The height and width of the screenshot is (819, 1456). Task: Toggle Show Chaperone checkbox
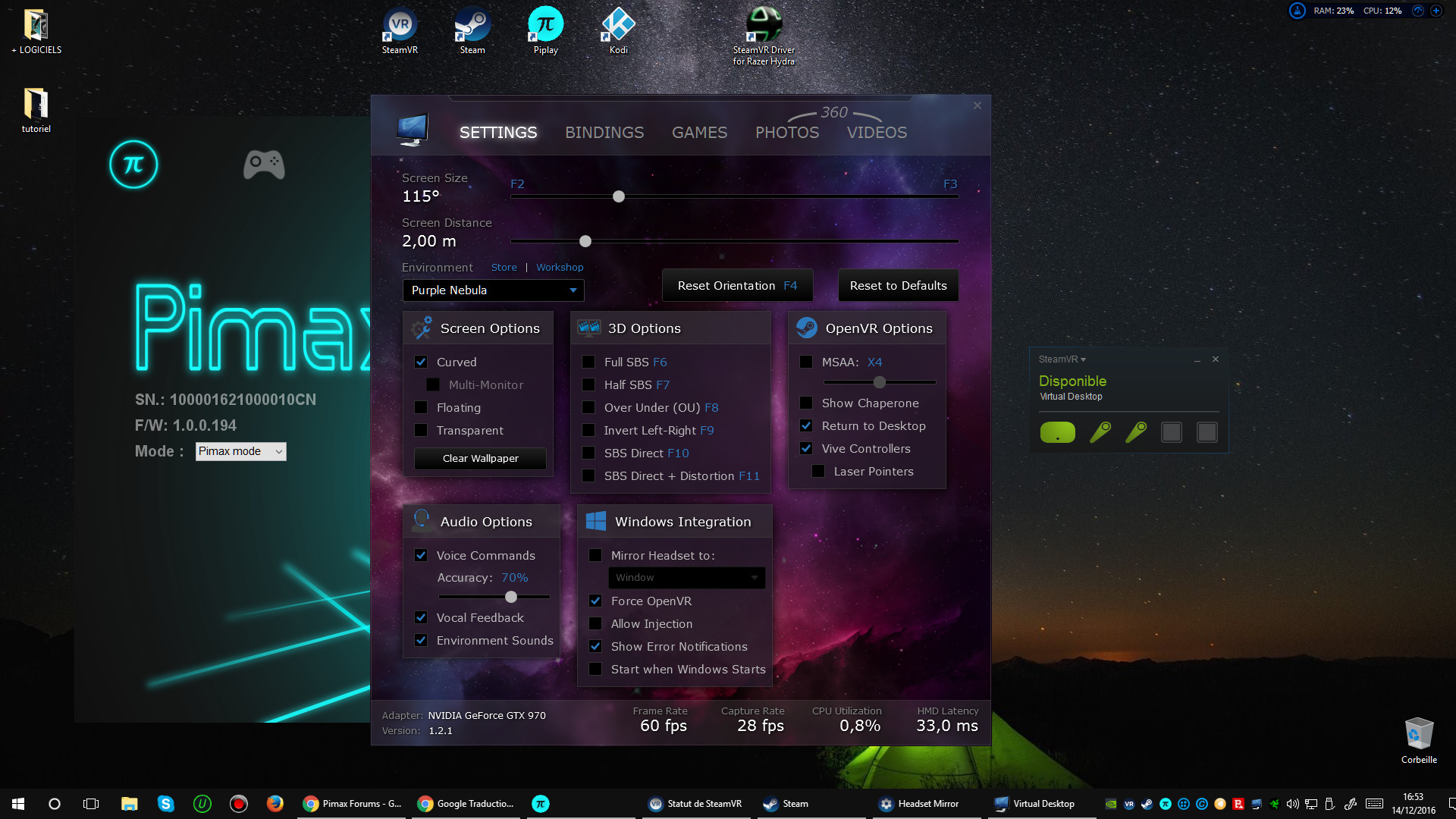[806, 403]
